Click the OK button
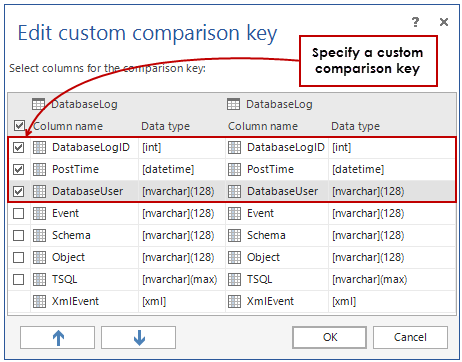This screenshot has width=462, height=362. (x=329, y=337)
